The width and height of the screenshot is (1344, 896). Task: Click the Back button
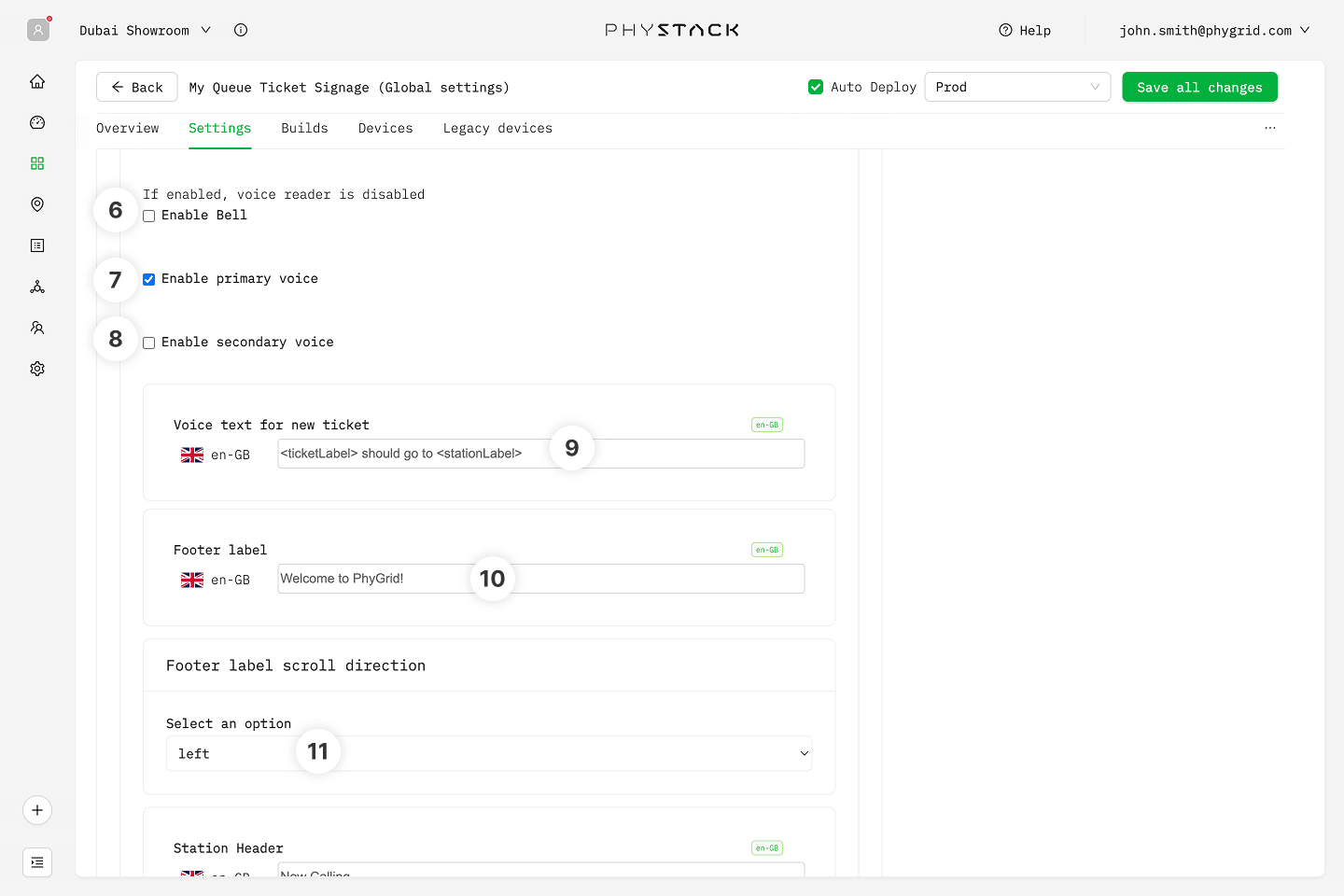pyautogui.click(x=137, y=87)
